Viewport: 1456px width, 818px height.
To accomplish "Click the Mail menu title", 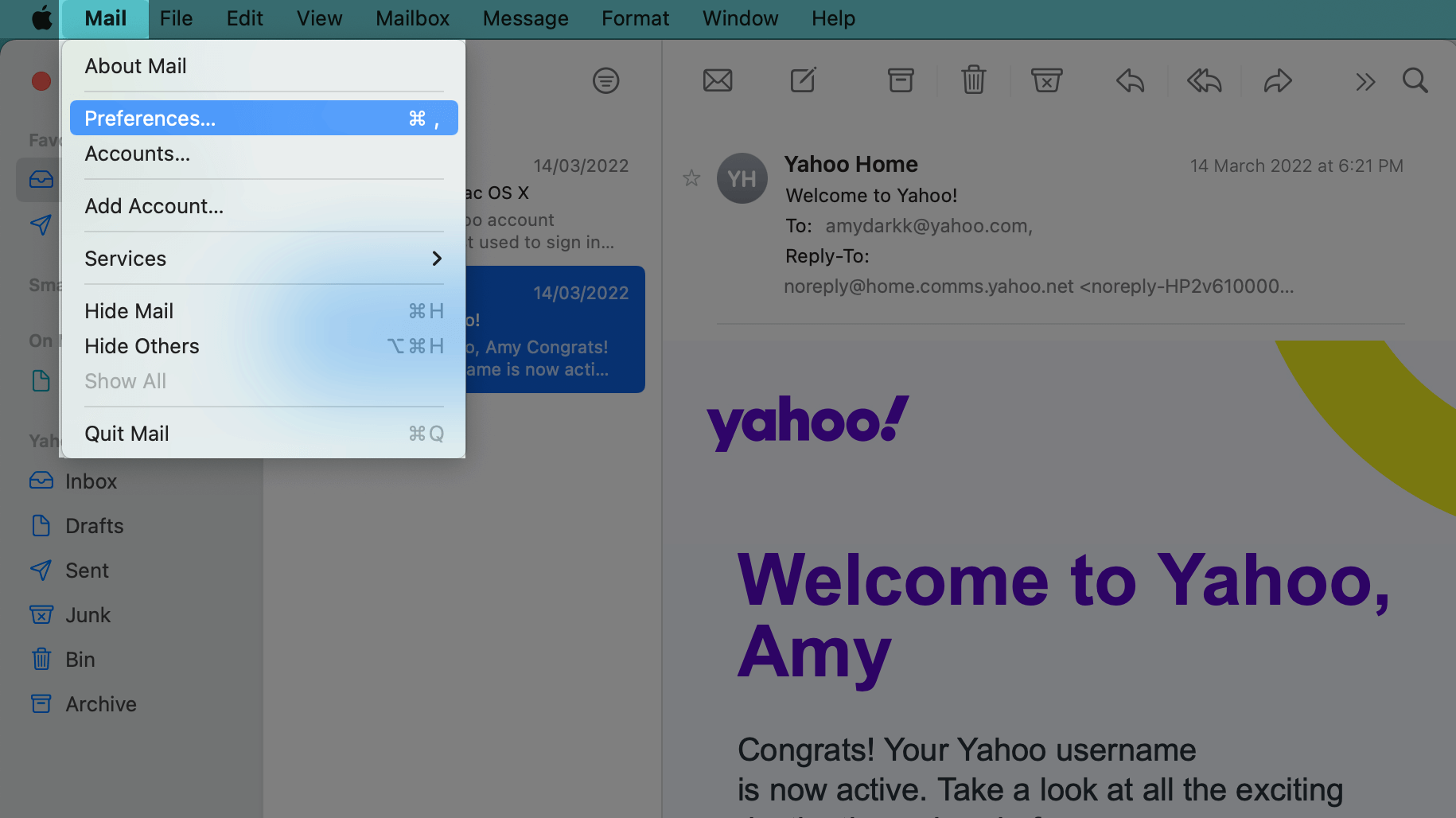I will click(105, 18).
